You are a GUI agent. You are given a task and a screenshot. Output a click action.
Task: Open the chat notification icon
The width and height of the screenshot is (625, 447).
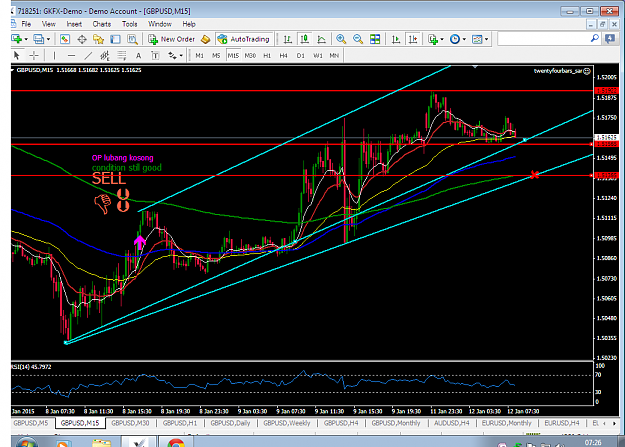coord(610,39)
